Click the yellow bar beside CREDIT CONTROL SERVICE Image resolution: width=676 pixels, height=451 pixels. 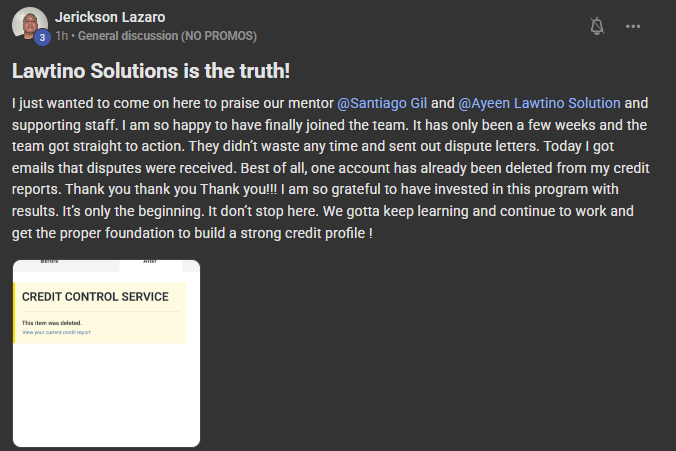(14, 313)
